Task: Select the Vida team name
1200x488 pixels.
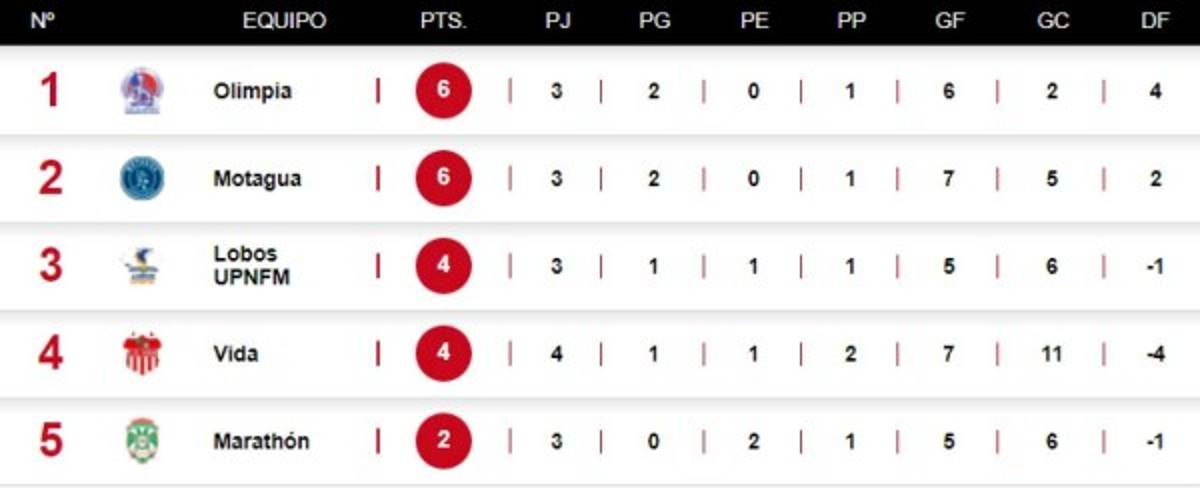Action: point(235,353)
